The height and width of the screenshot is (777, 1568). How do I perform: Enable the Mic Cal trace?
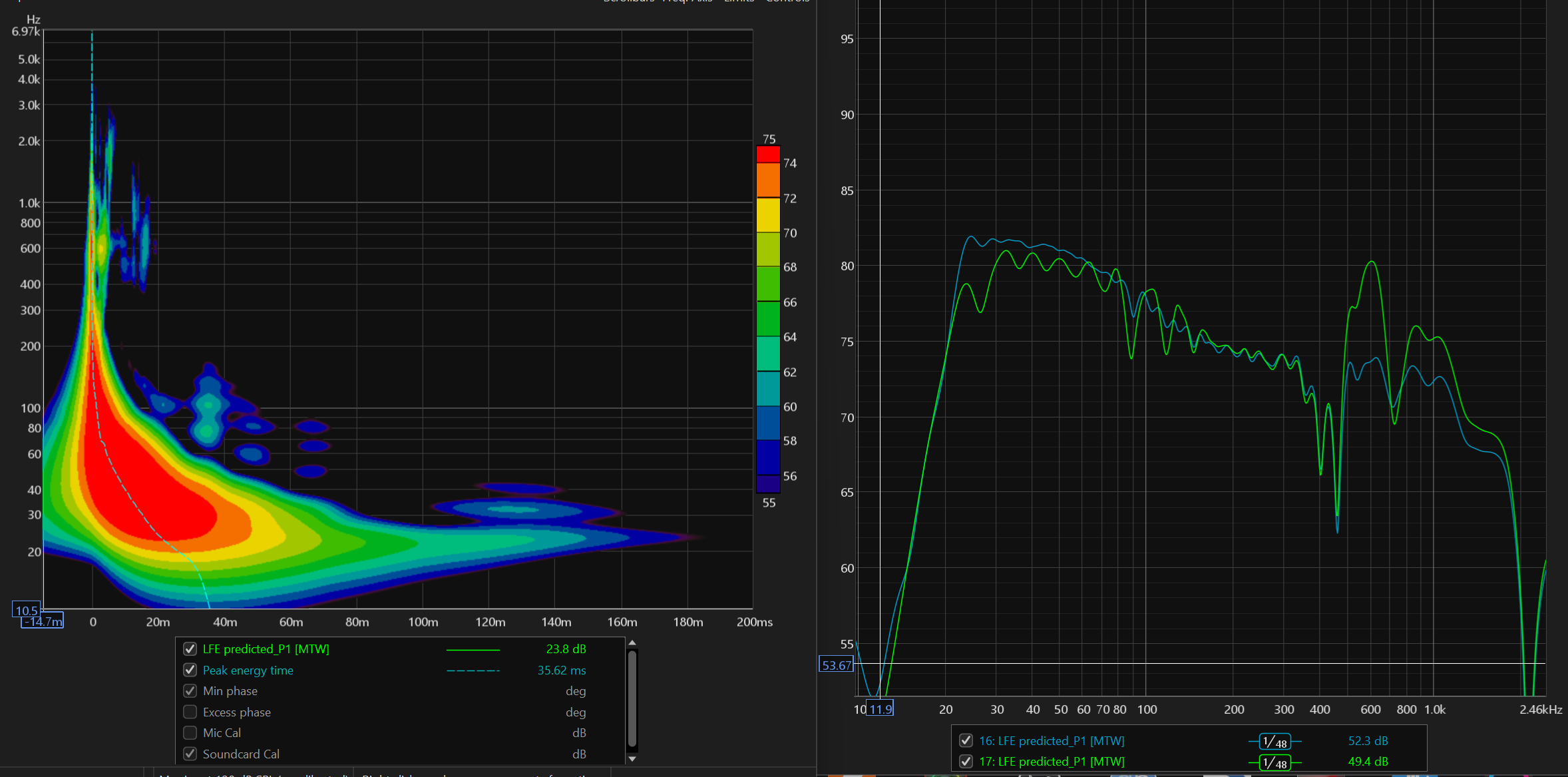click(x=190, y=732)
